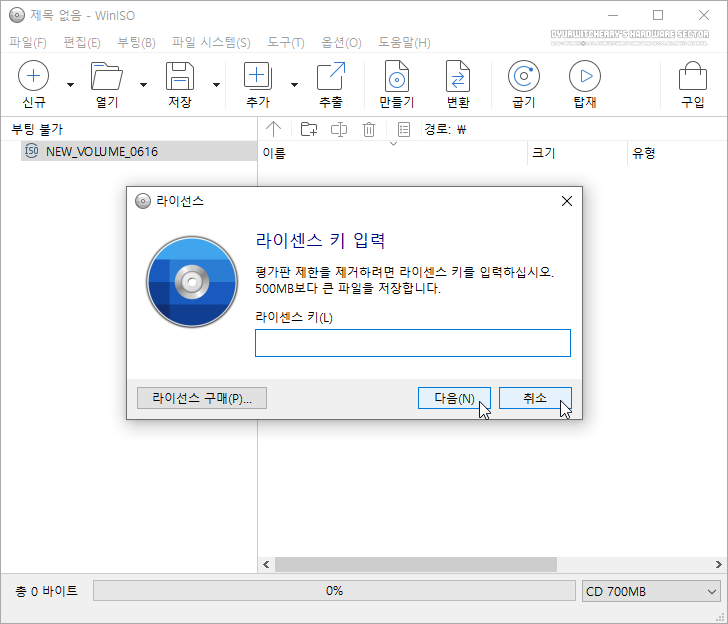Viewport: 728px width, 624px height.
Task: Click the trash delete icon
Action: coord(369,129)
